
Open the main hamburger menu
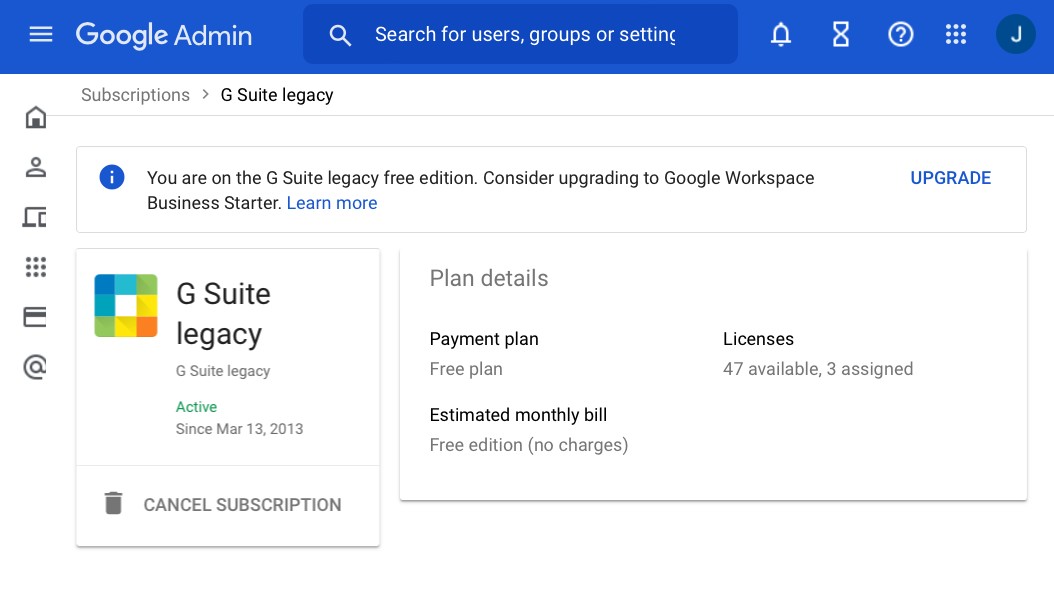(x=41, y=34)
